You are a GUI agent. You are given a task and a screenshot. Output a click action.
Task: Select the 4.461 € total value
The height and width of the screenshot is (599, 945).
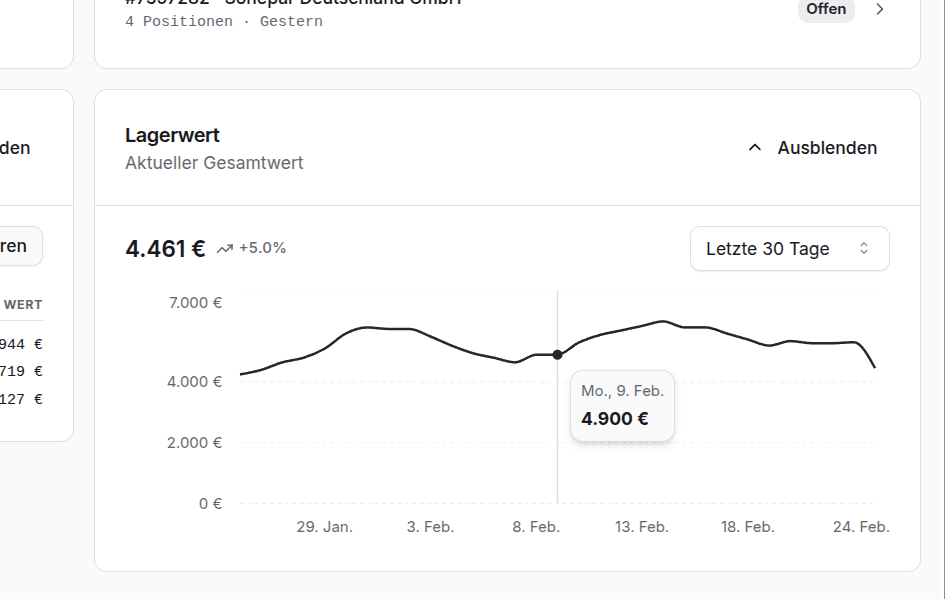coord(164,248)
